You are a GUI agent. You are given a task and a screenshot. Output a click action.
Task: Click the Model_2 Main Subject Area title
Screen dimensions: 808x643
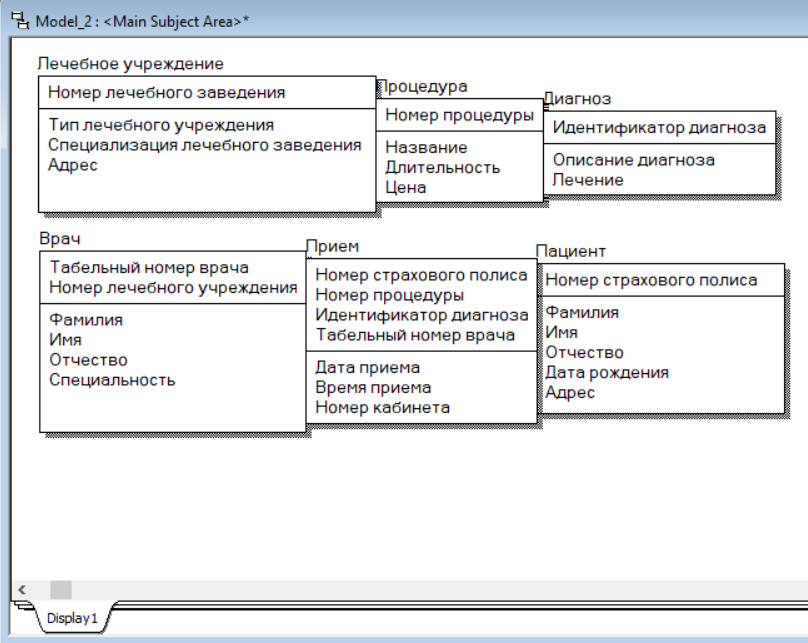[x=142, y=22]
